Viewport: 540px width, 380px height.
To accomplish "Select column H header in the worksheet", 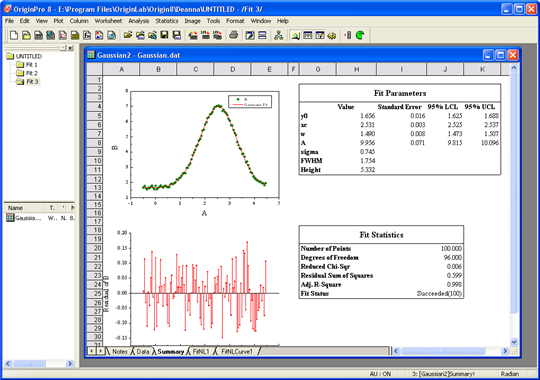I will click(x=356, y=69).
